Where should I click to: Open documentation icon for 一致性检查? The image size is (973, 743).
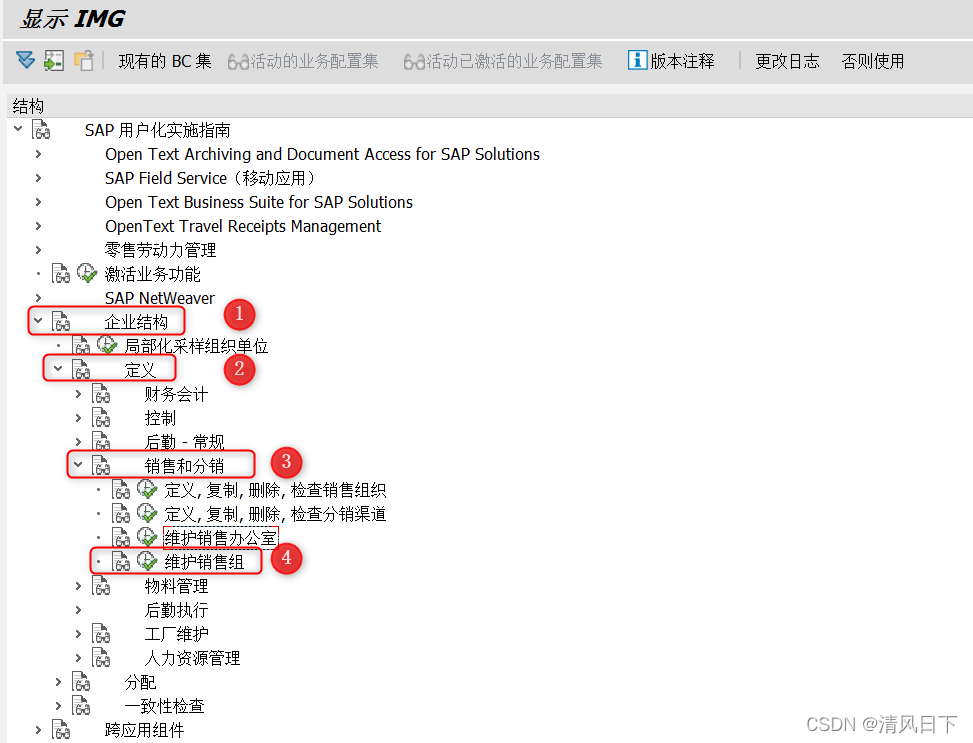pyautogui.click(x=81, y=706)
